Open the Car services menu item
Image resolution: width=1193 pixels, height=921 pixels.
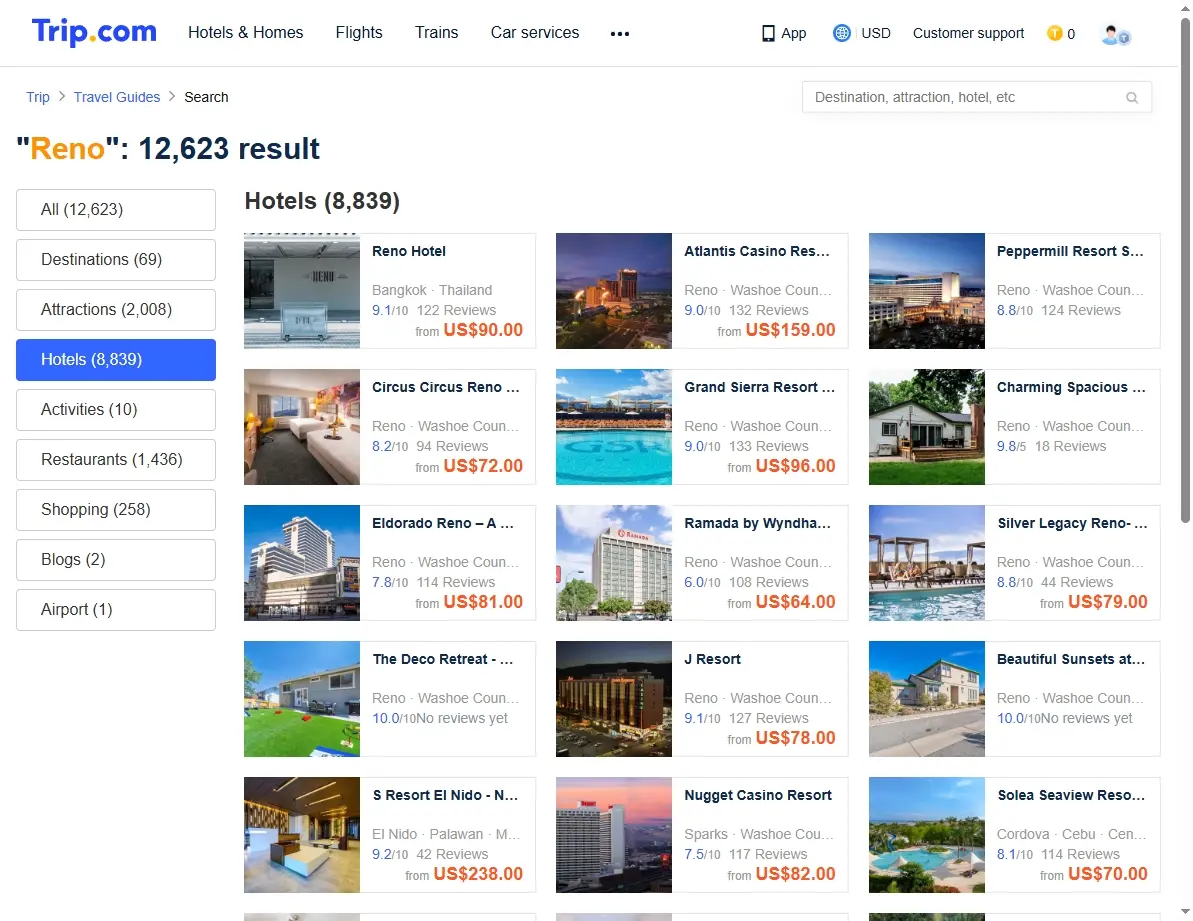(x=535, y=33)
